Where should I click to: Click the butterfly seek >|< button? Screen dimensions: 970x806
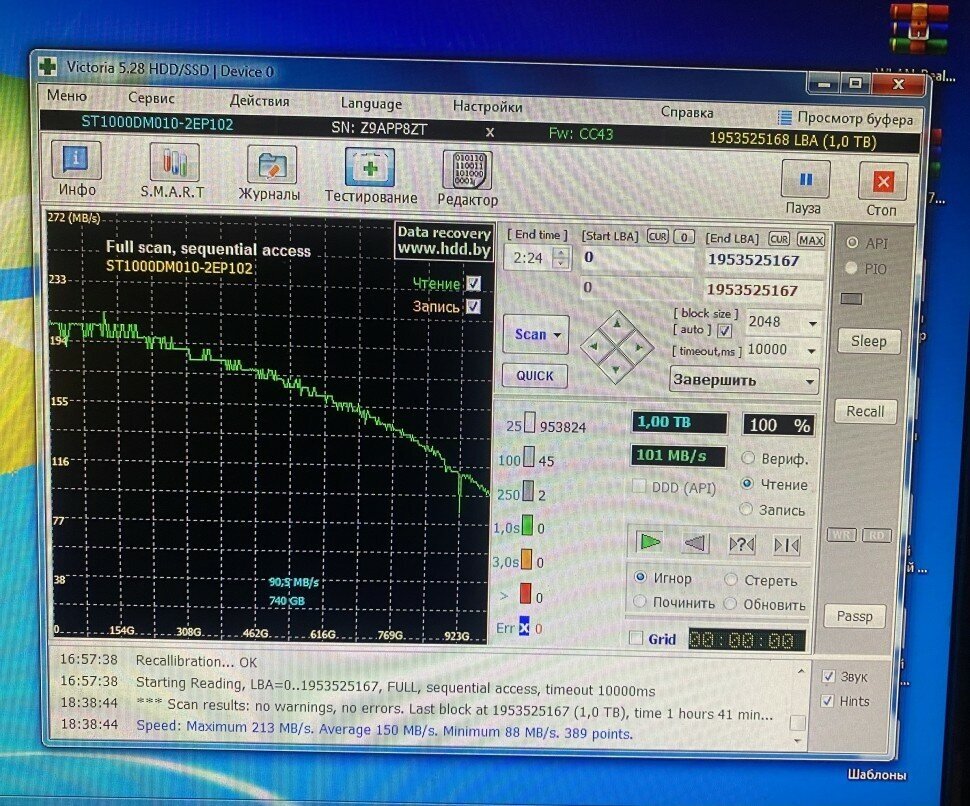click(x=787, y=546)
